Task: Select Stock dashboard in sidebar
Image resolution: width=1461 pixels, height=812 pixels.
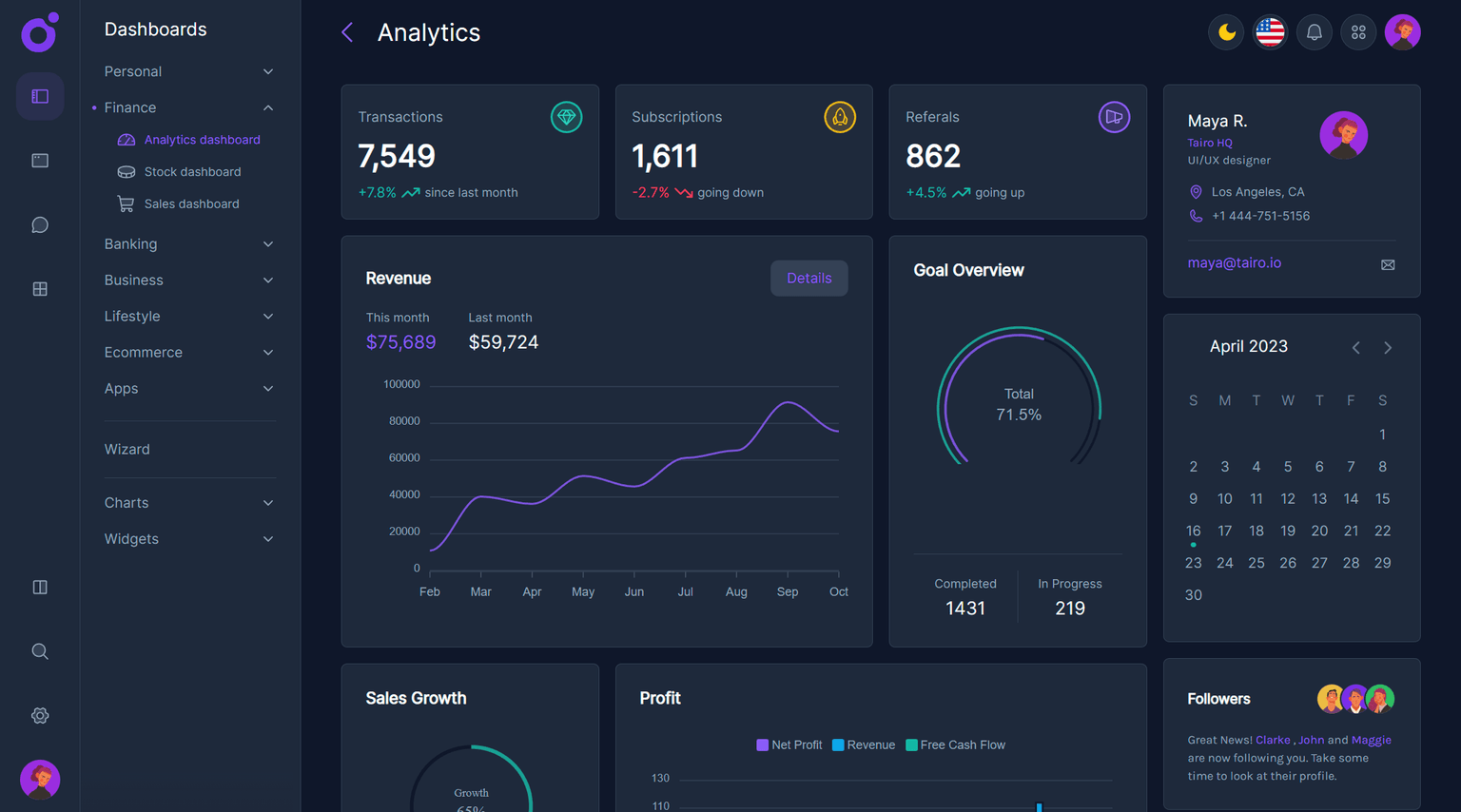Action: (192, 171)
